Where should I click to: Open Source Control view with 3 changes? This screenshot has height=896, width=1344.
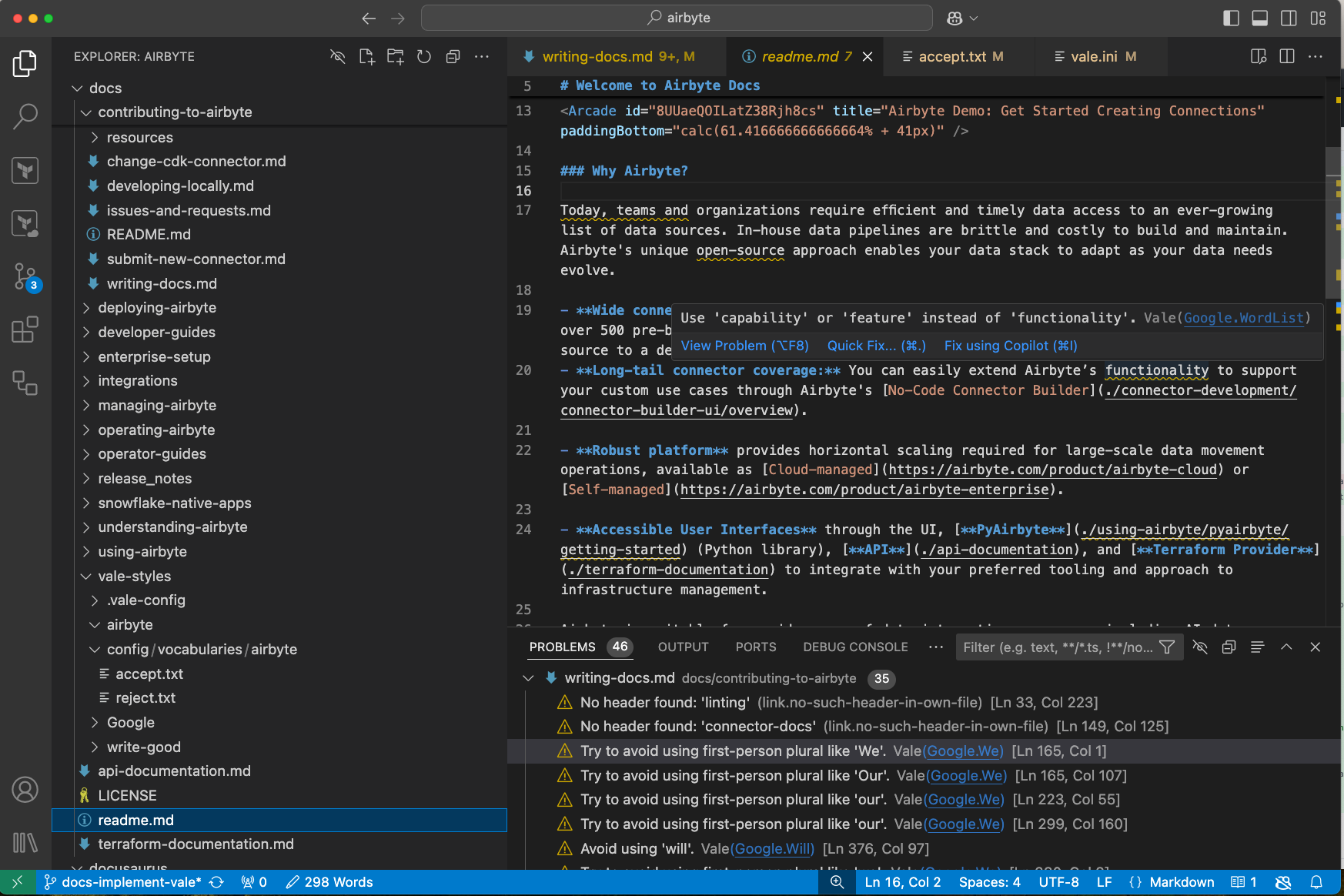pyautogui.click(x=25, y=276)
